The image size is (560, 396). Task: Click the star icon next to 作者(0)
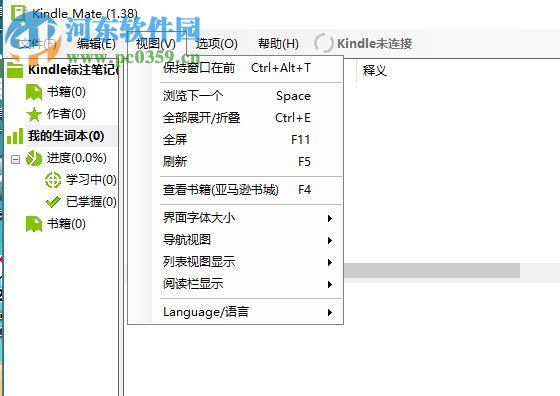(34, 114)
